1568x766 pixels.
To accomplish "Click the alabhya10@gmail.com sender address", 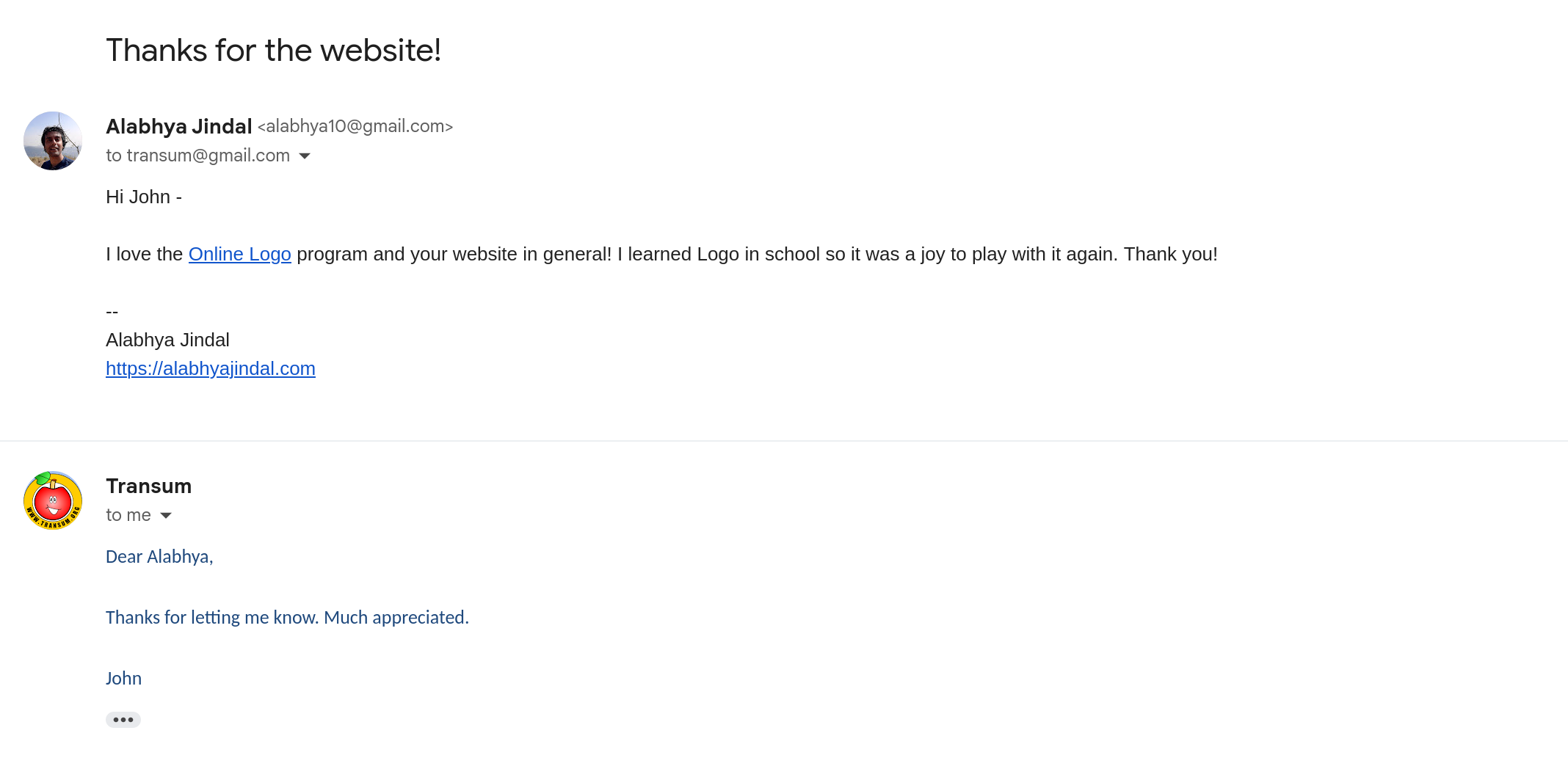I will [x=355, y=126].
